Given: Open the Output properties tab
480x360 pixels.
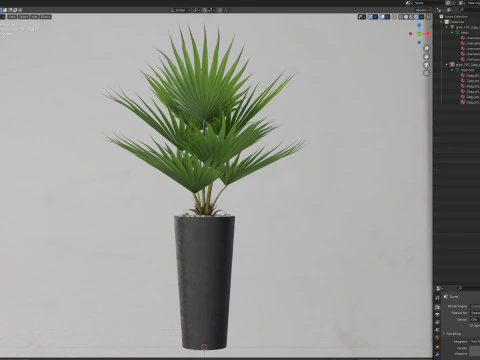Looking at the screenshot, I should point(437,315).
